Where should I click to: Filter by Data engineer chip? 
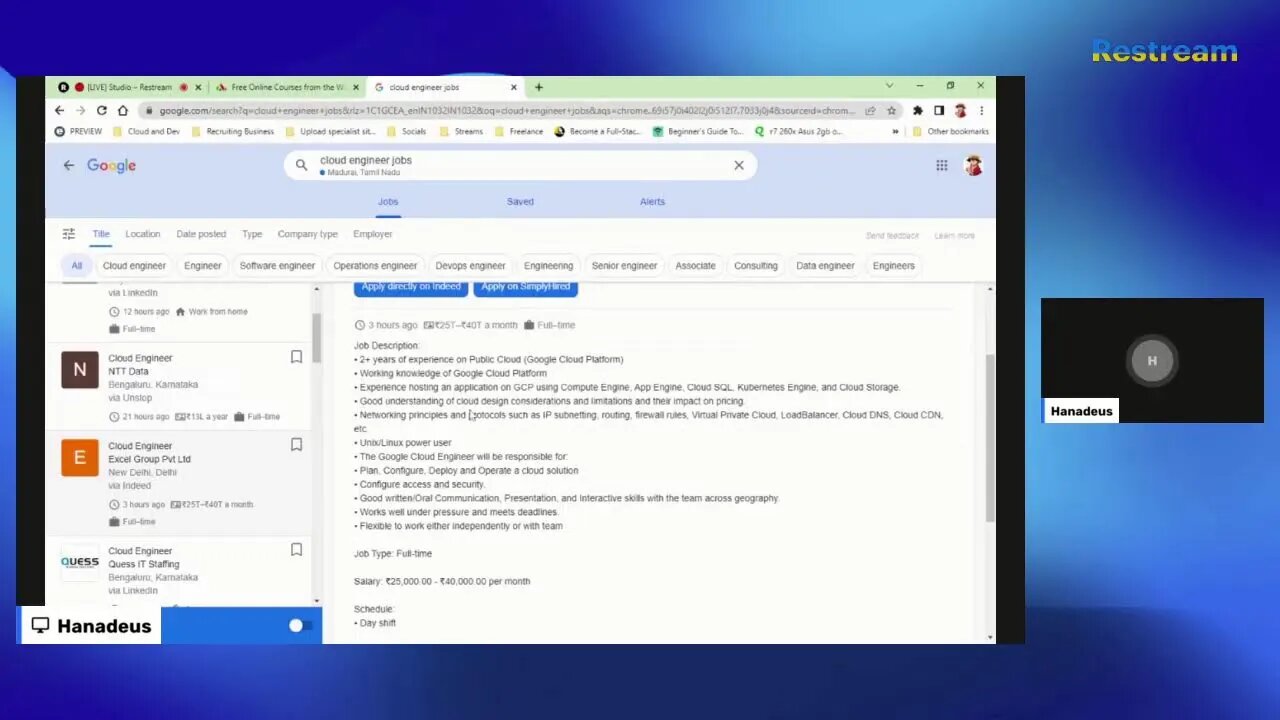(x=825, y=266)
